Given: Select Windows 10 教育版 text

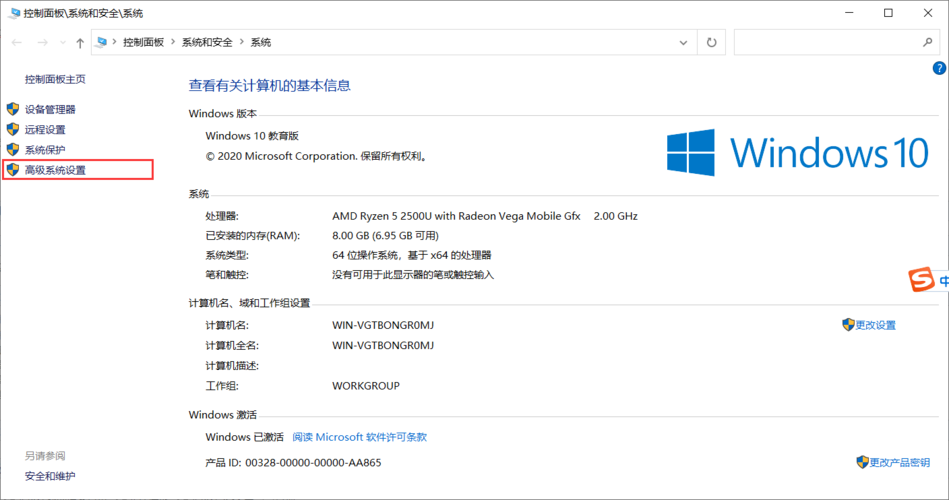Looking at the screenshot, I should (x=252, y=136).
